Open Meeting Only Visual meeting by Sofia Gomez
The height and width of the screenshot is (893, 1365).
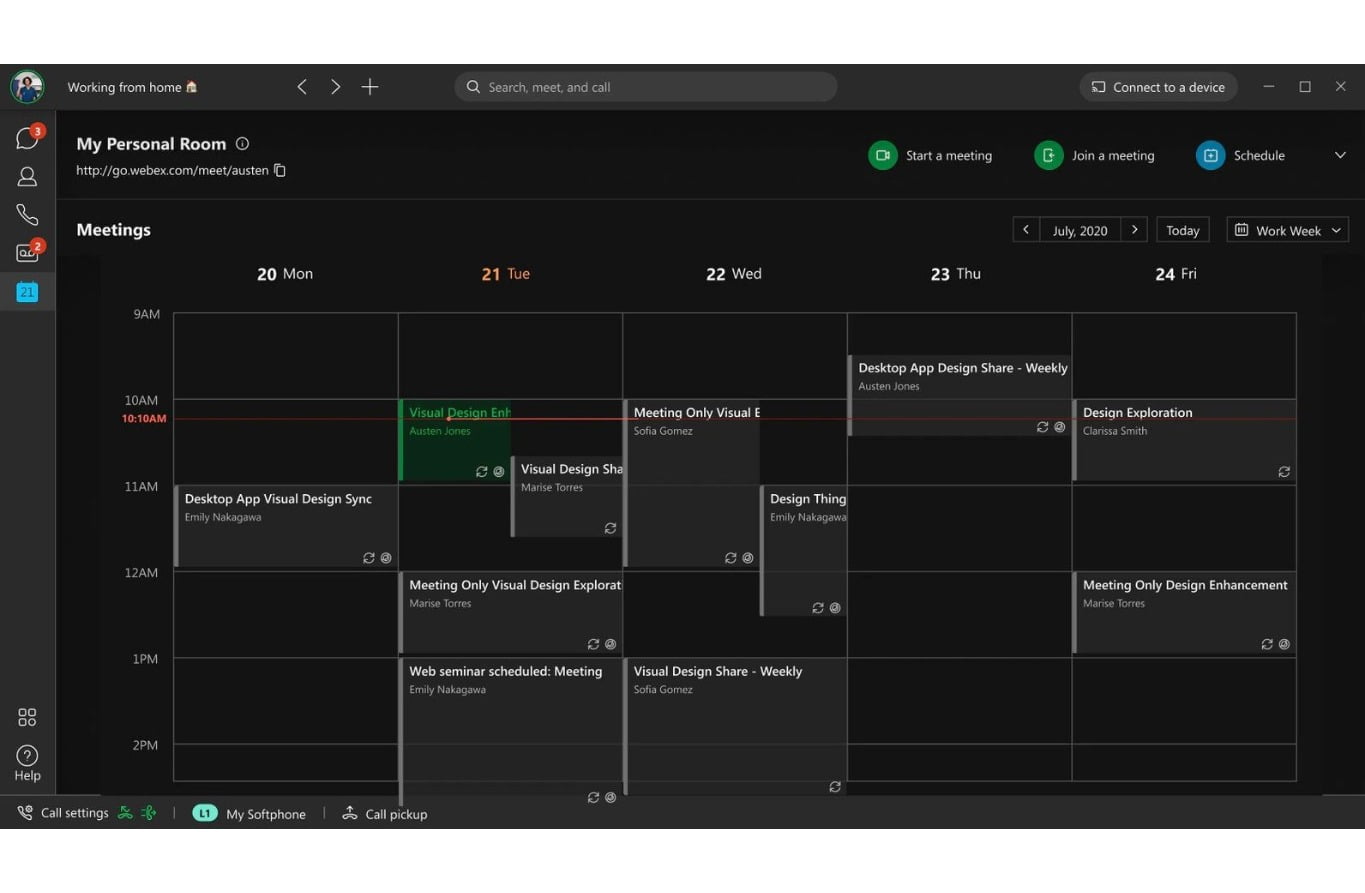[692, 483]
